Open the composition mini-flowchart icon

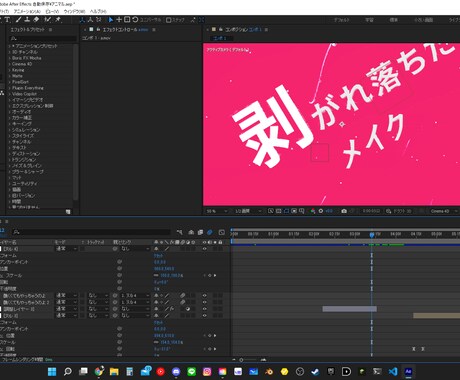pyautogui.click(x=180, y=232)
